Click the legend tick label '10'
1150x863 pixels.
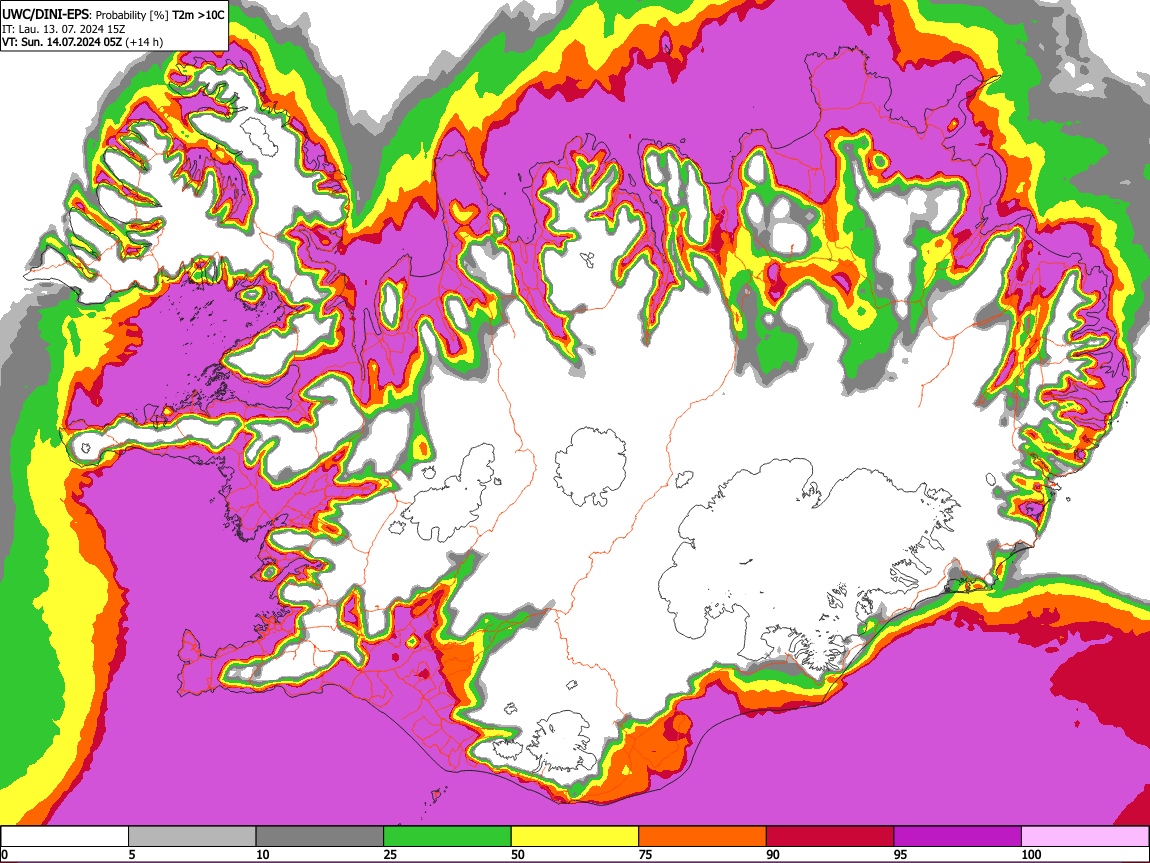point(263,854)
